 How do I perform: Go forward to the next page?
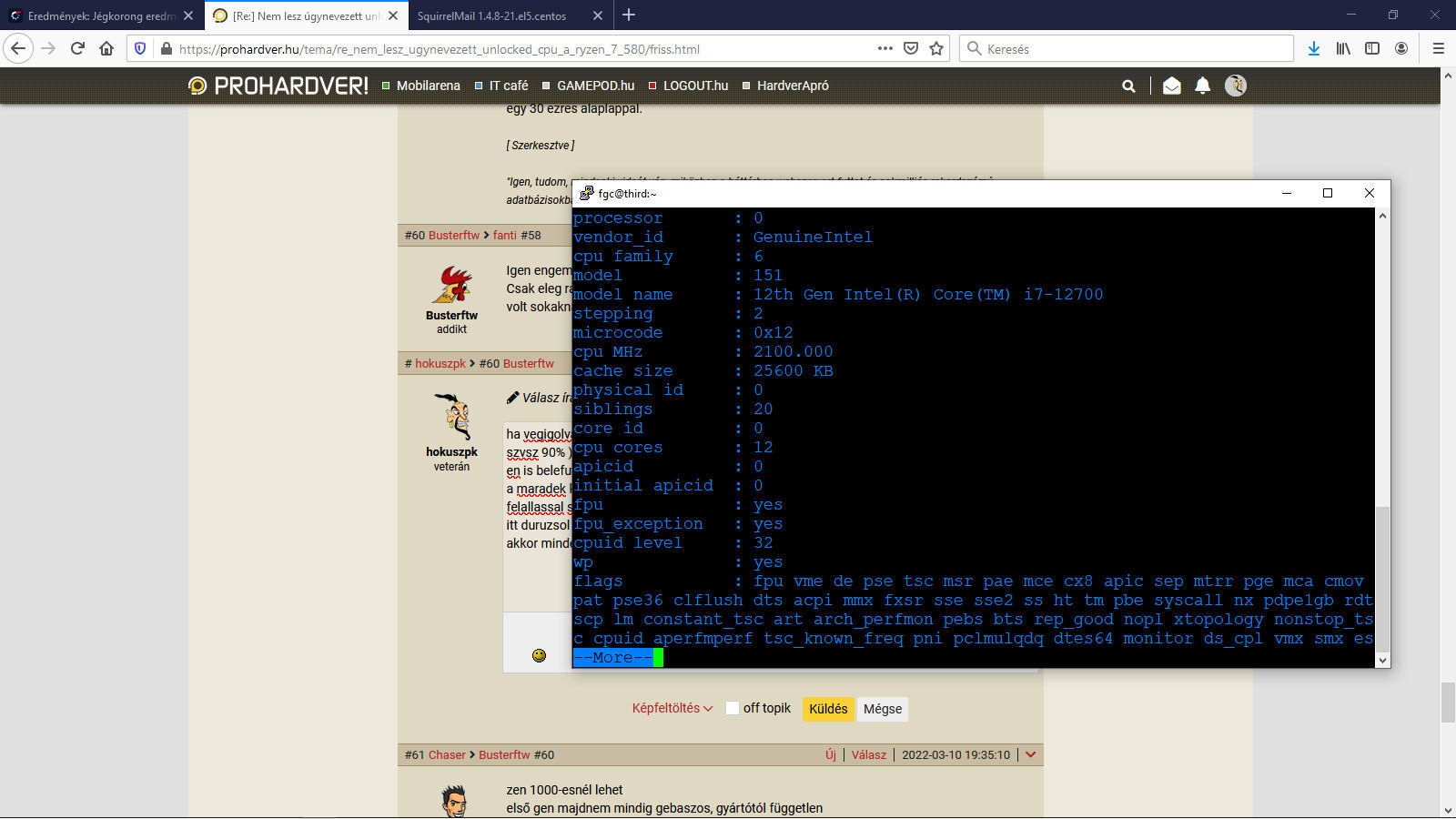48,48
